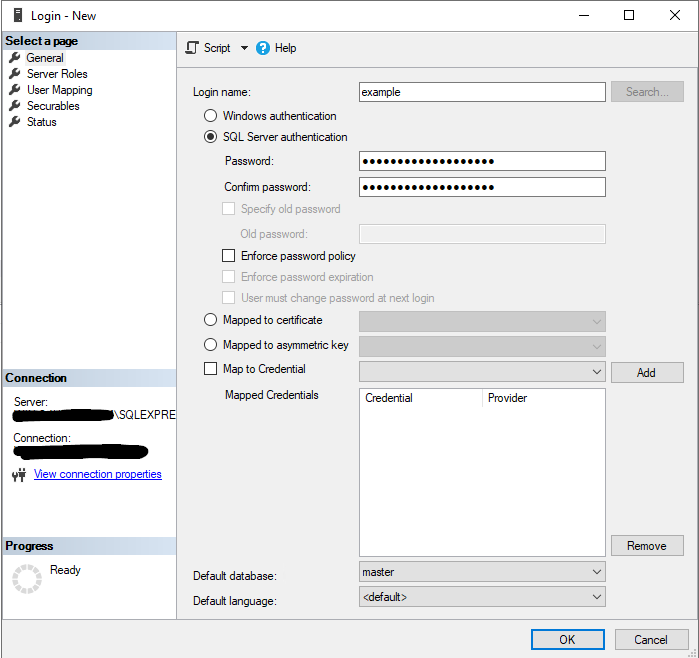Click into the Login name field
Image resolution: width=699 pixels, height=658 pixels.
pyautogui.click(x=482, y=92)
